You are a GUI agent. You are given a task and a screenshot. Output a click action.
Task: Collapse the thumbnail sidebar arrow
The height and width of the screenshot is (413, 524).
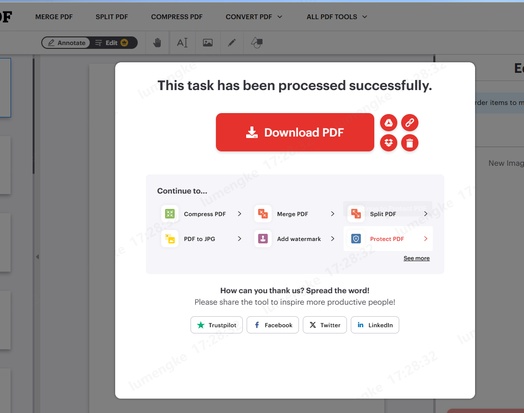[x=37, y=257]
